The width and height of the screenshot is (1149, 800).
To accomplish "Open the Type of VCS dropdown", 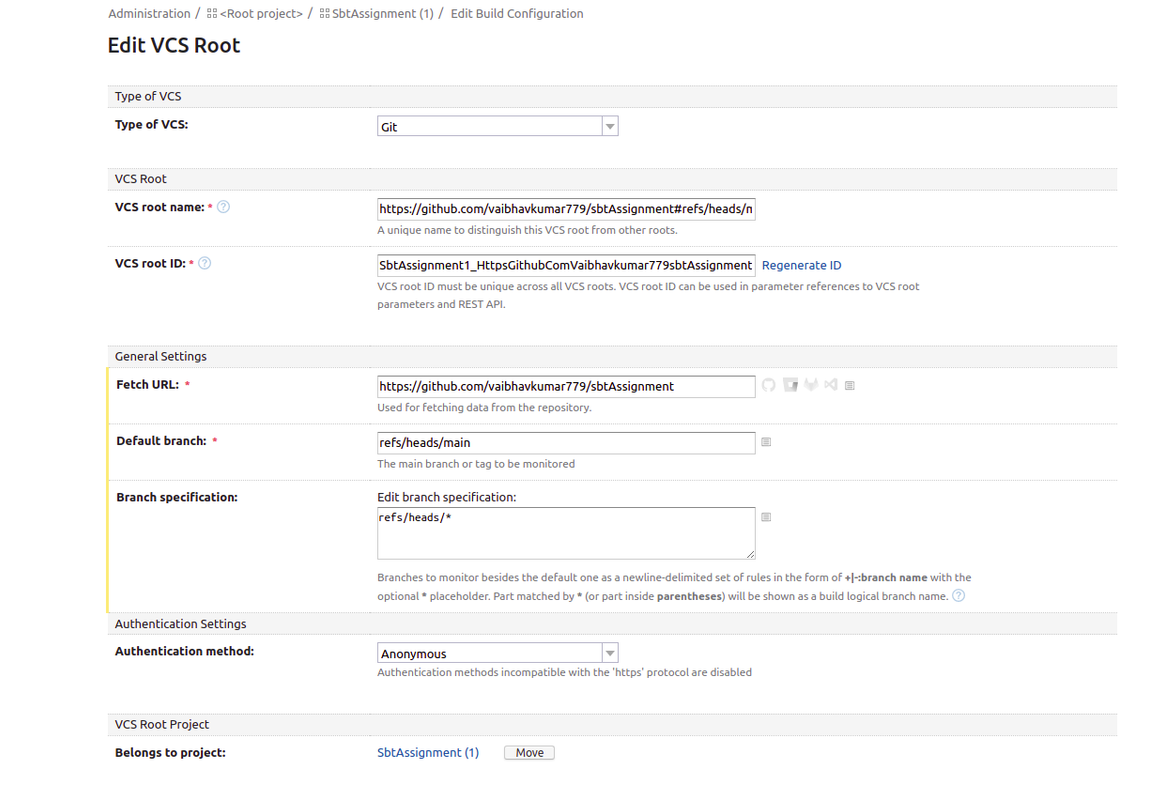I will (x=498, y=126).
